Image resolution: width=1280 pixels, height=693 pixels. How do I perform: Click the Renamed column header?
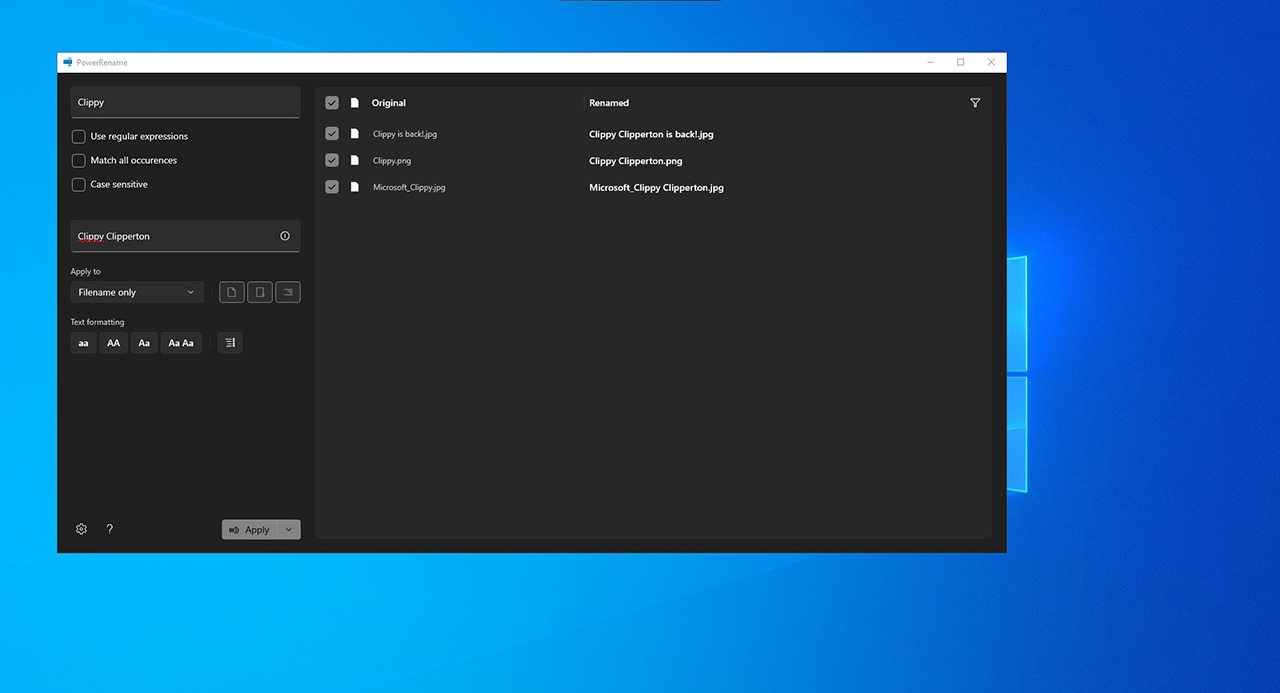pyautogui.click(x=609, y=103)
